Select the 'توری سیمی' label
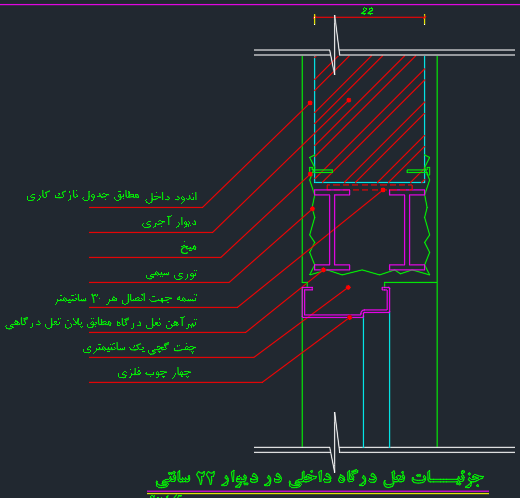Viewport: 520px width, 498px height. click(x=171, y=274)
